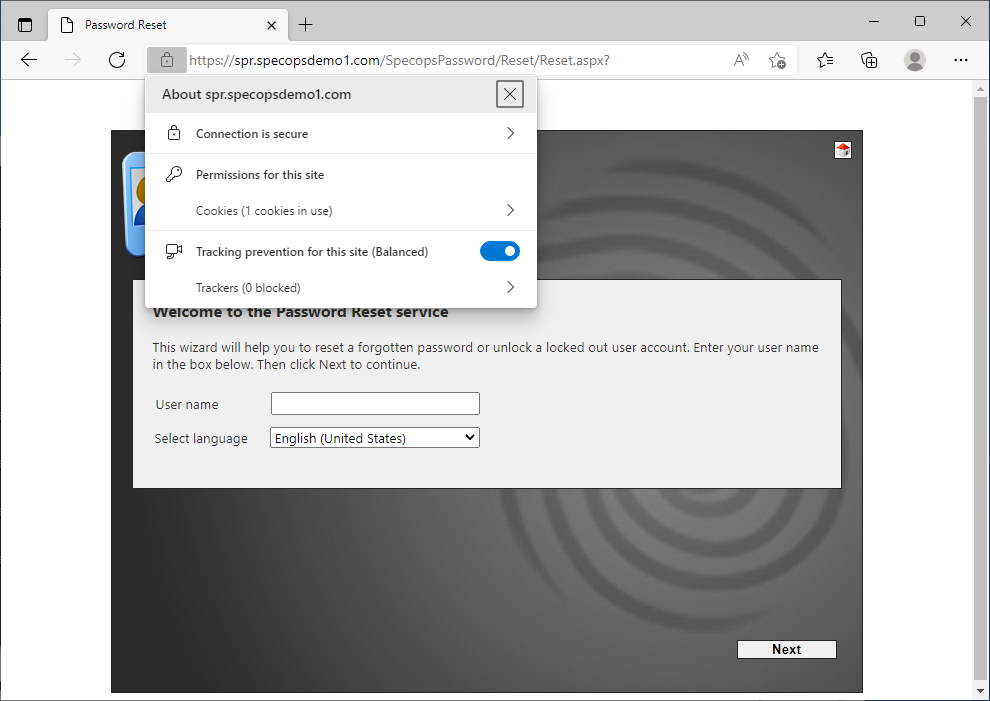Viewport: 990px width, 701px height.
Task: Click the URL address bar text
Action: tap(399, 60)
